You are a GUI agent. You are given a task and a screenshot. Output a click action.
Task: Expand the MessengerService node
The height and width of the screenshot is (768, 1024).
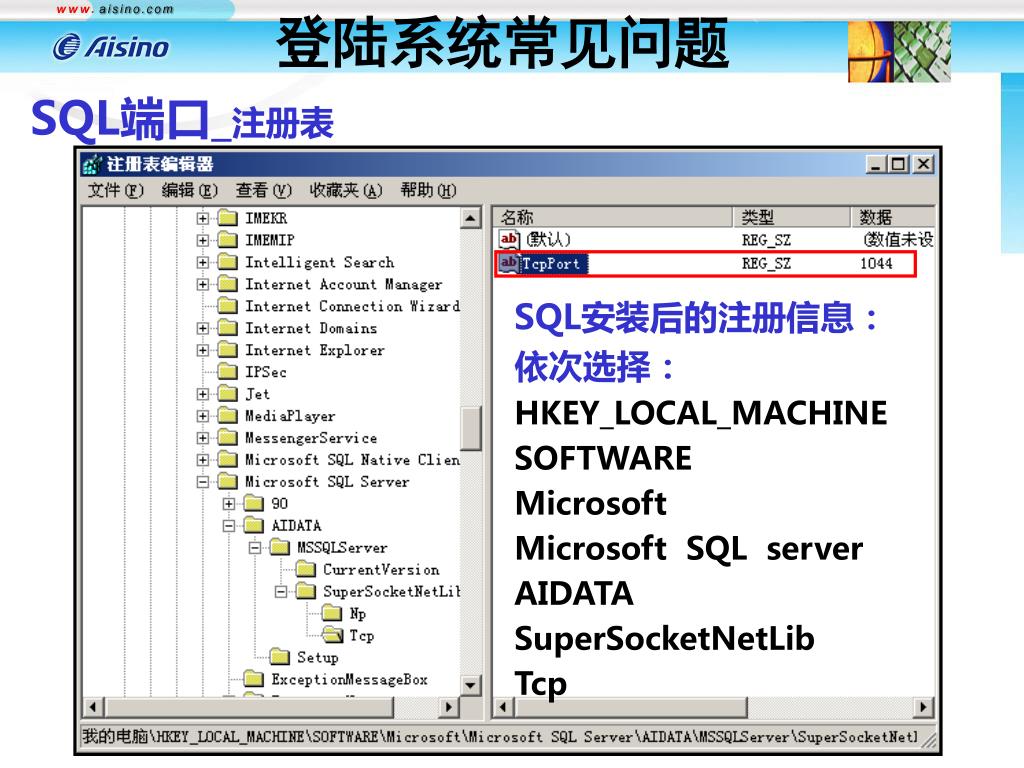point(202,438)
